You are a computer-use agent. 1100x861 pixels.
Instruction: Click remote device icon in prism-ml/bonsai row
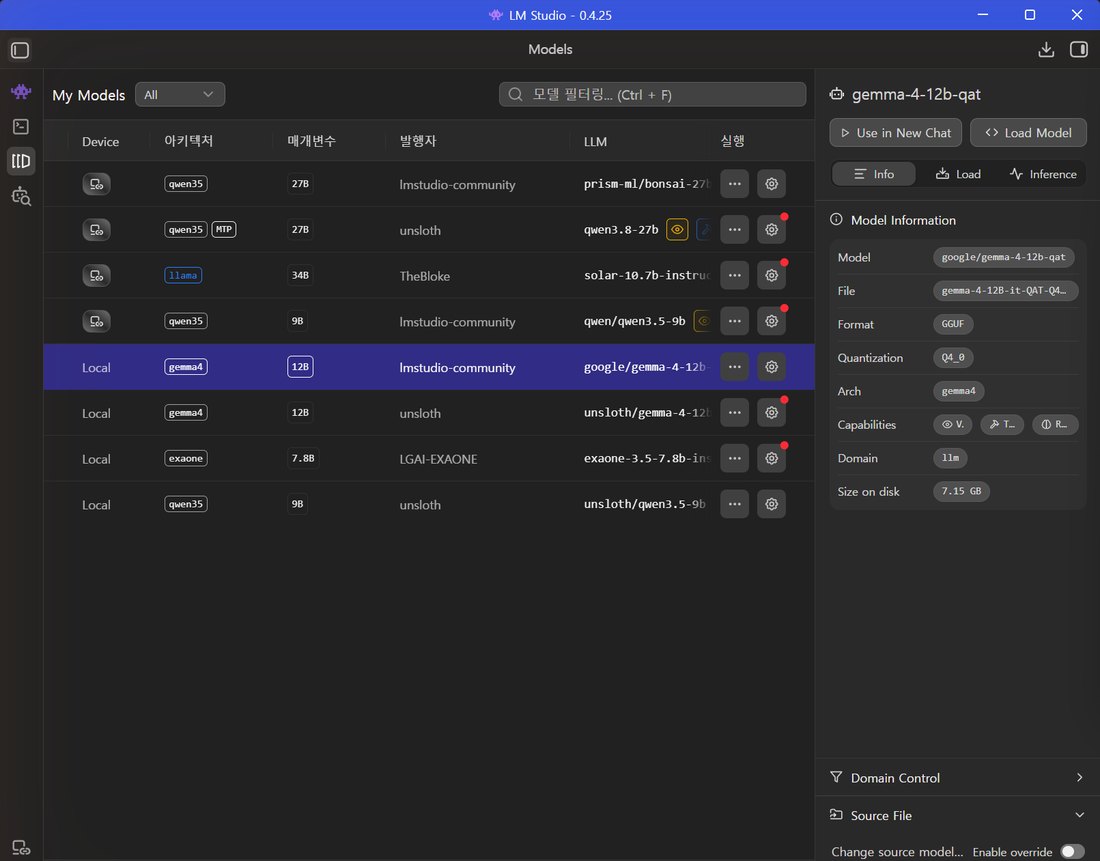tap(96, 184)
